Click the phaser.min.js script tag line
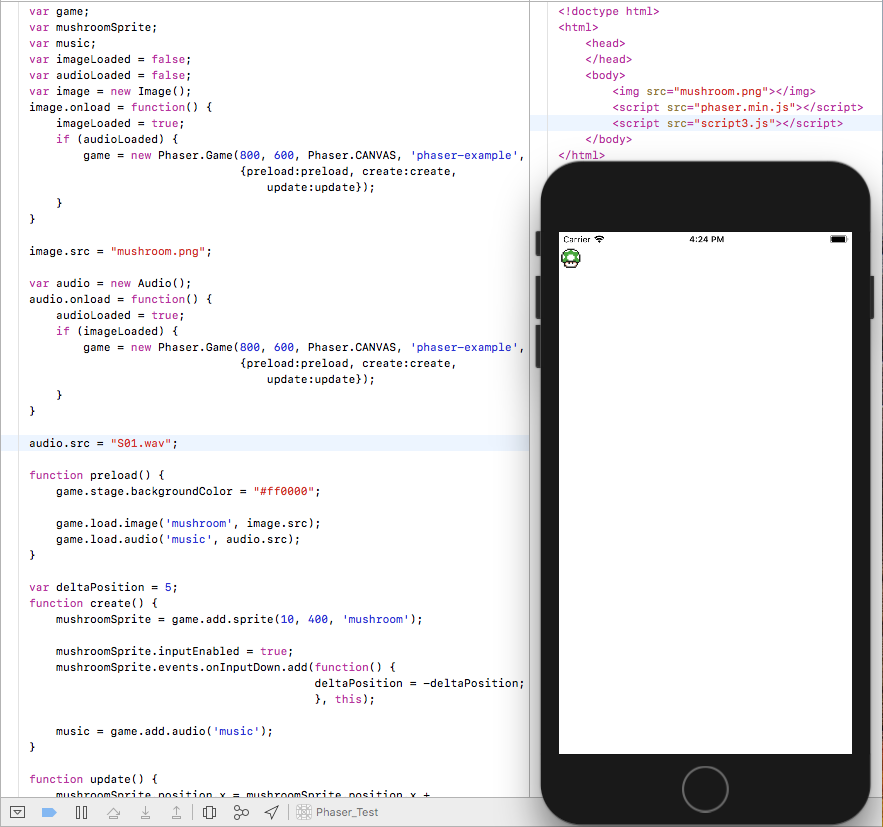 tap(738, 107)
